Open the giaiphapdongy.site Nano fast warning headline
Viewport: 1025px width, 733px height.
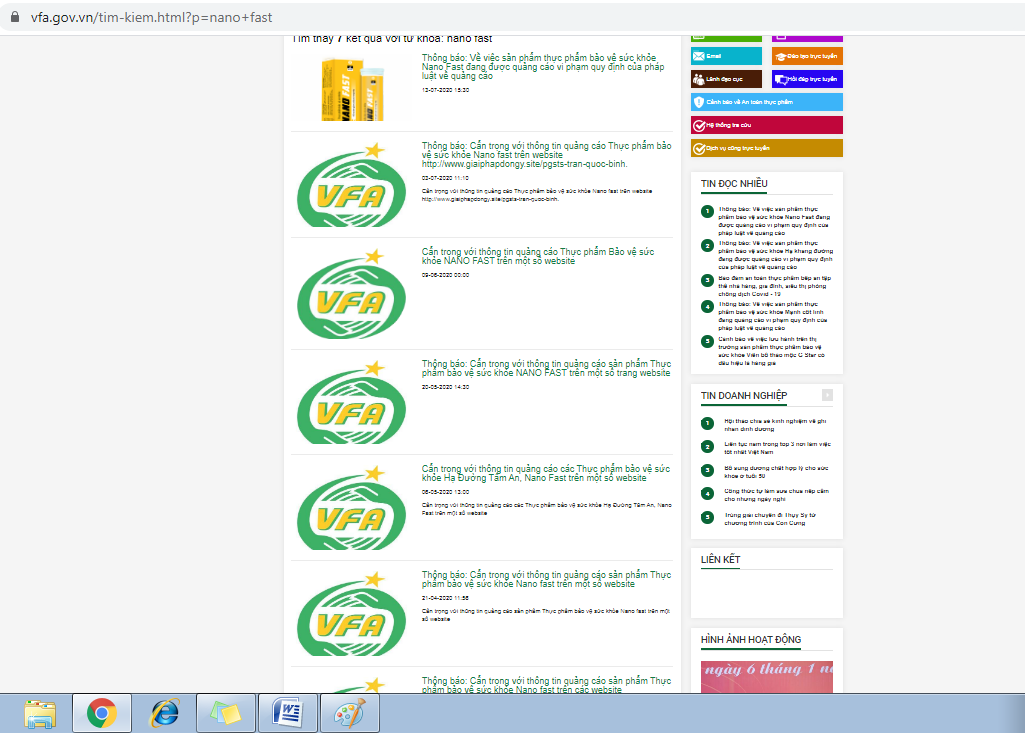pyautogui.click(x=546, y=154)
